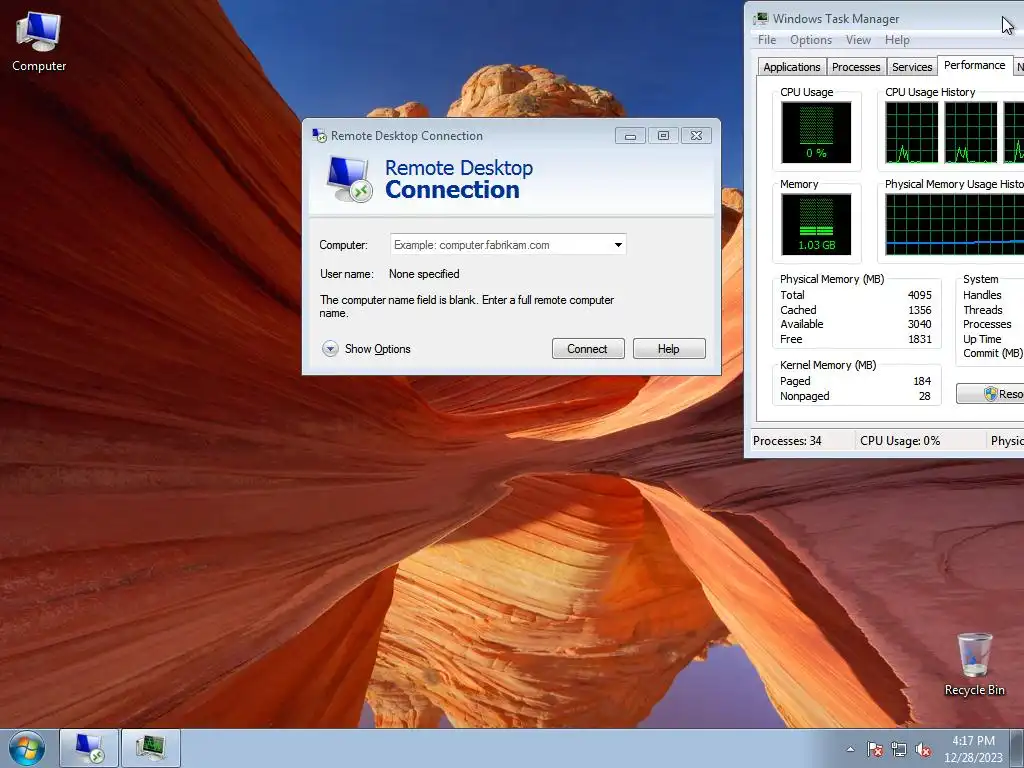Click Remote Desktop Connection title bar icon
Image resolution: width=1024 pixels, height=768 pixels.
pos(319,136)
